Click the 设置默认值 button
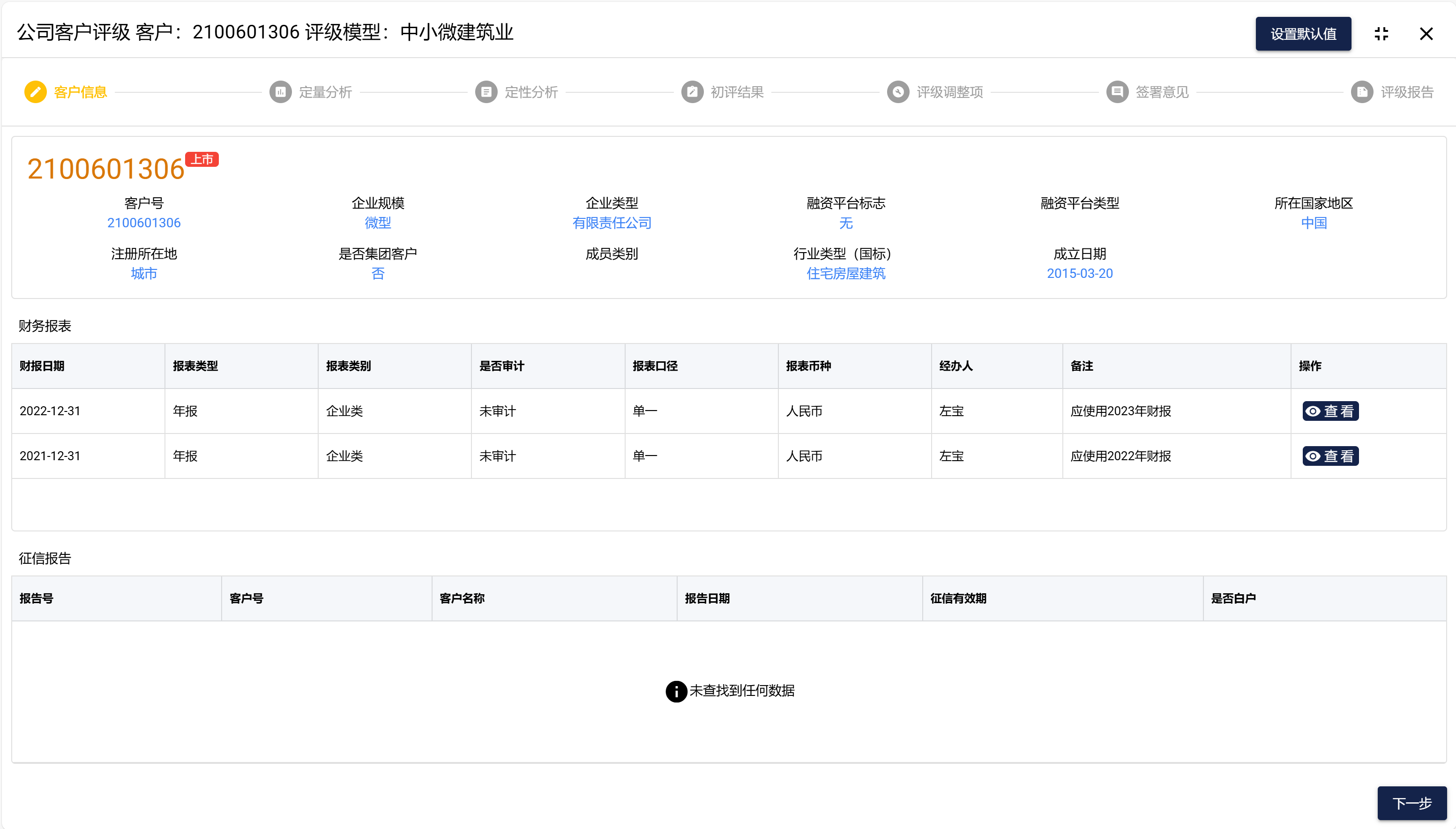Image resolution: width=1456 pixels, height=829 pixels. click(1303, 34)
